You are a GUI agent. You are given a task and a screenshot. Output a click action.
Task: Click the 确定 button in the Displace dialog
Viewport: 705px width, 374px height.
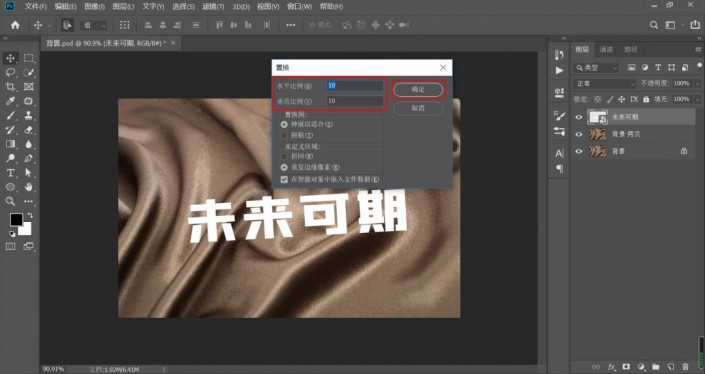[x=418, y=89]
